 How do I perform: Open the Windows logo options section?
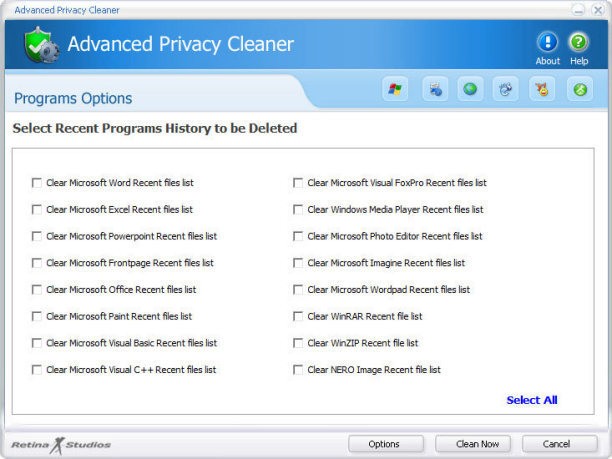tap(395, 89)
